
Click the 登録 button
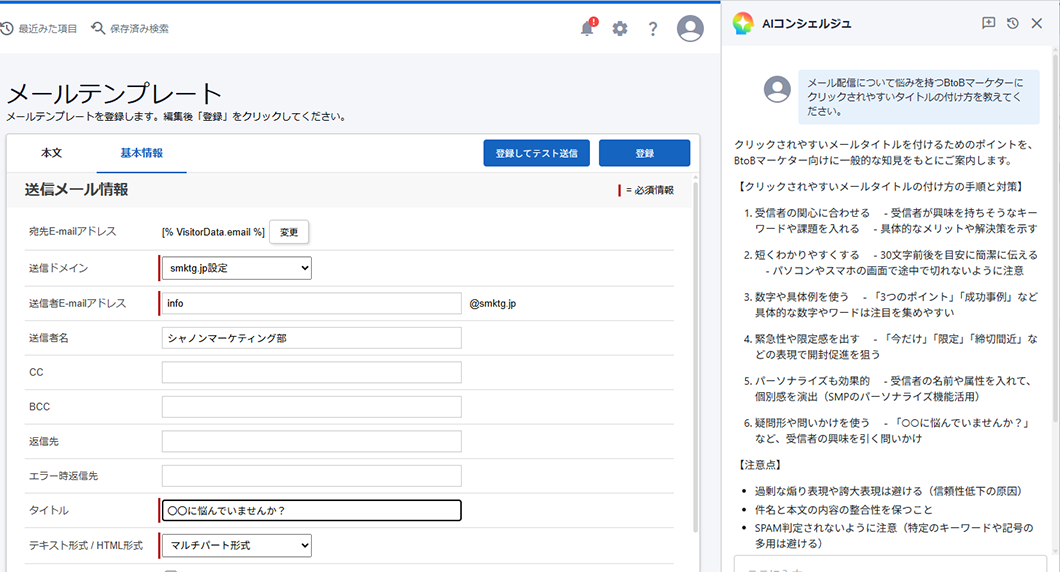coord(644,153)
